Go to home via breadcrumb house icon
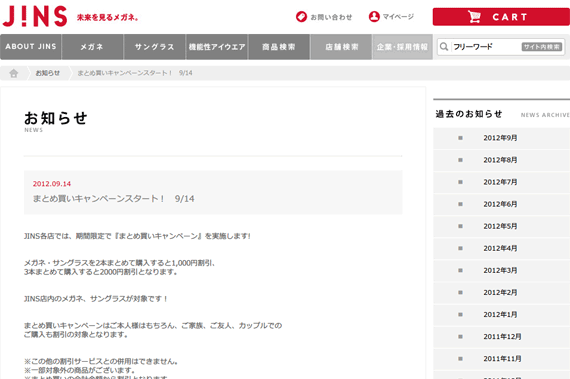The image size is (570, 379). [14, 73]
